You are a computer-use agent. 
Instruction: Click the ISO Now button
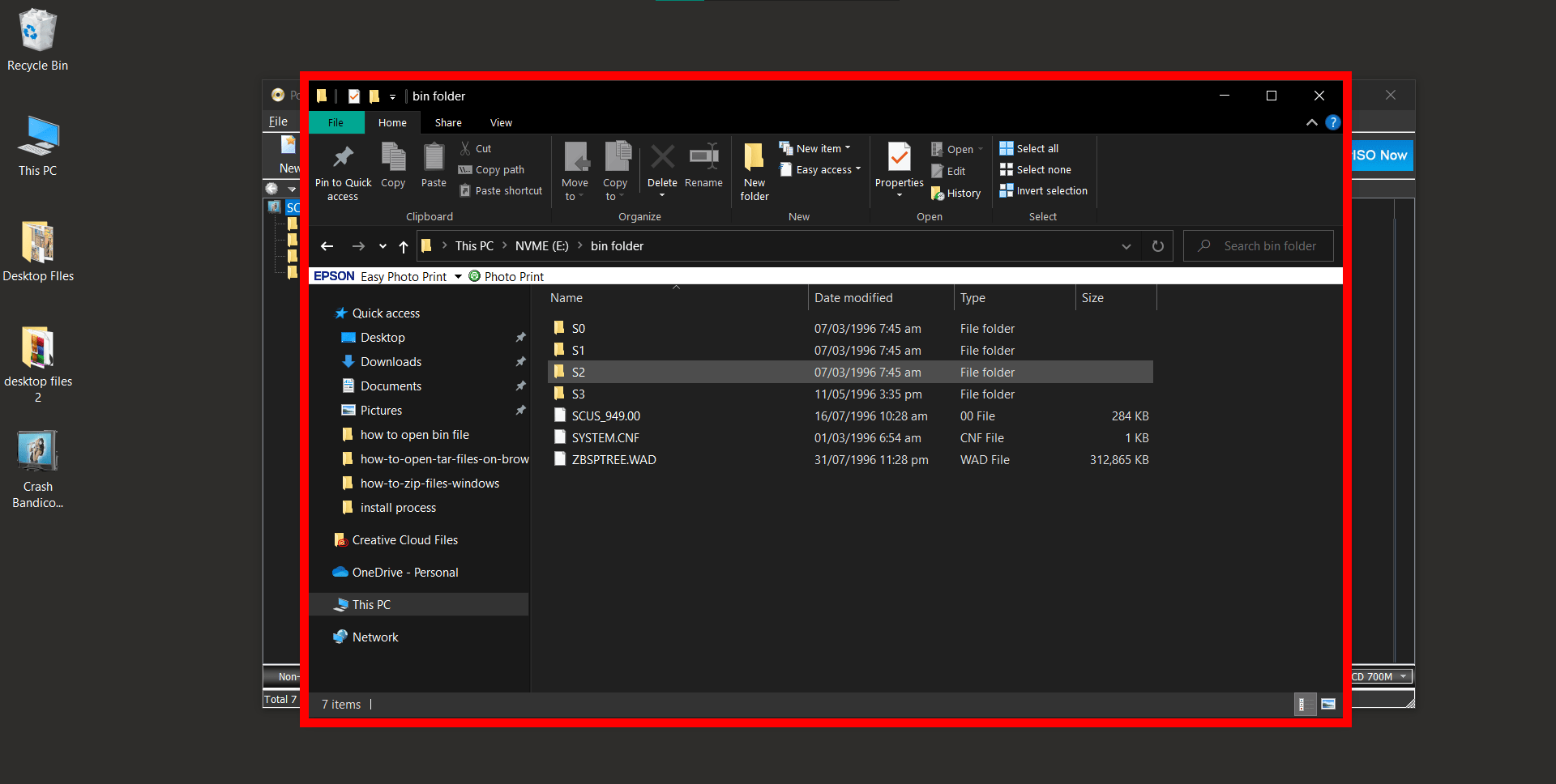(x=1381, y=155)
